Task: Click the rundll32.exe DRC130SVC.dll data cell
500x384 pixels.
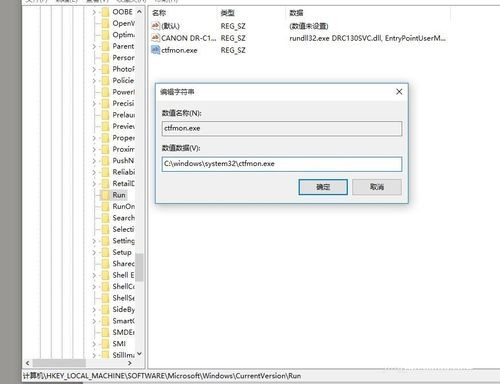Action: coord(367,38)
